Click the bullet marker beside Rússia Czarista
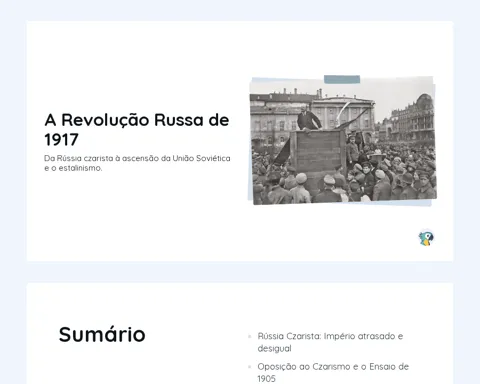The height and width of the screenshot is (384, 480). 250,336
